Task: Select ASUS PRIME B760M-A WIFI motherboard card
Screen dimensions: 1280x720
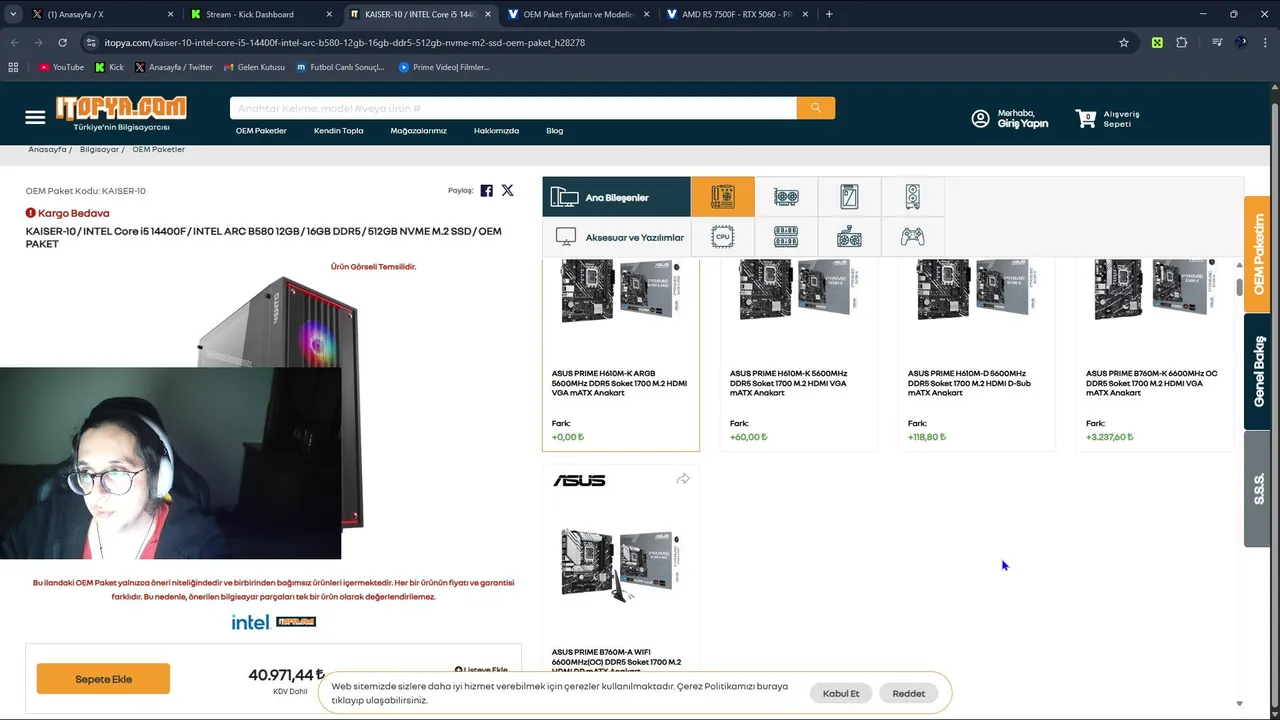Action: (620, 569)
